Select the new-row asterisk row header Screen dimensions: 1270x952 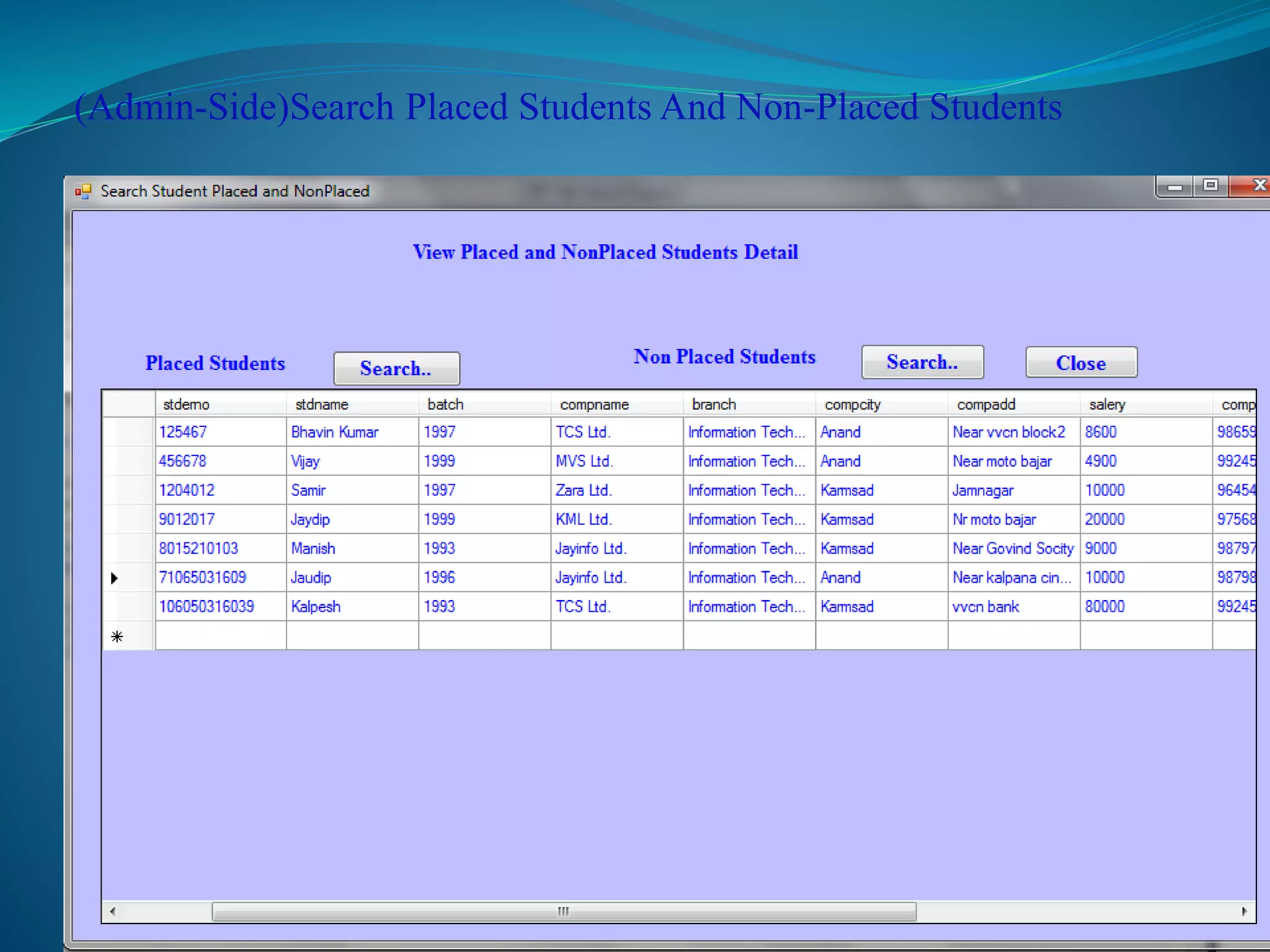128,636
